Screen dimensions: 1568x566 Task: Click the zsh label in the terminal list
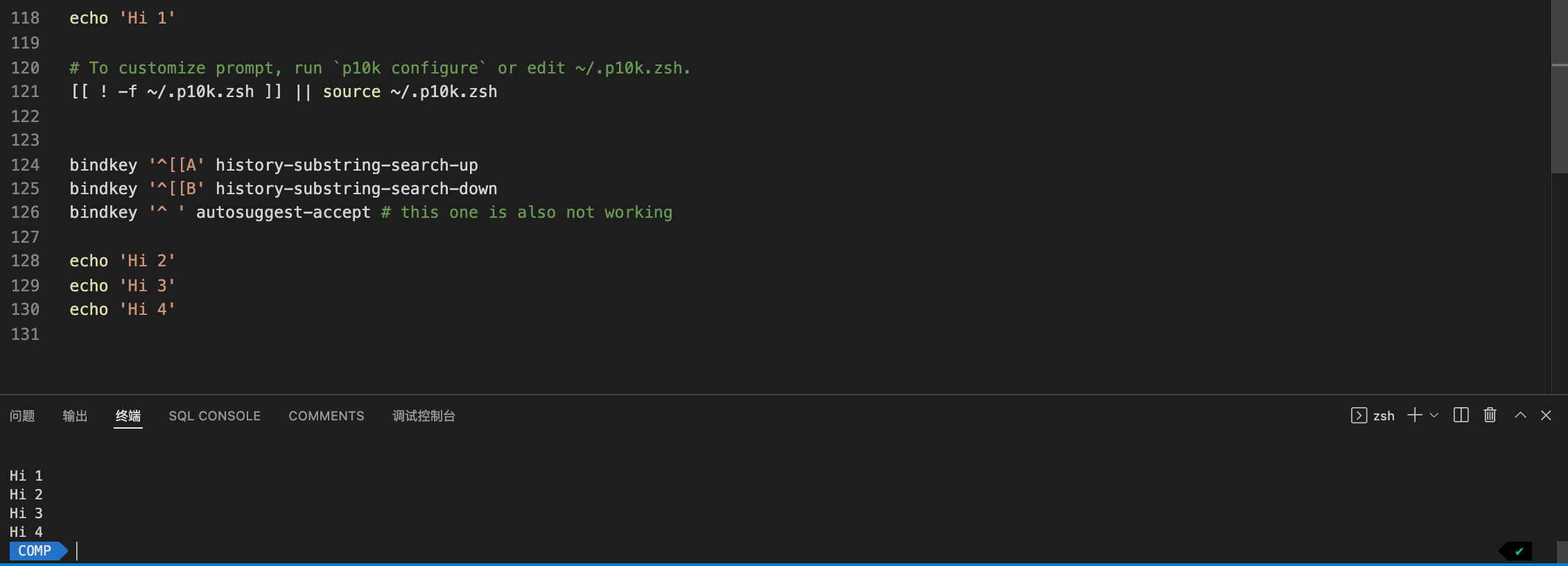point(1384,415)
